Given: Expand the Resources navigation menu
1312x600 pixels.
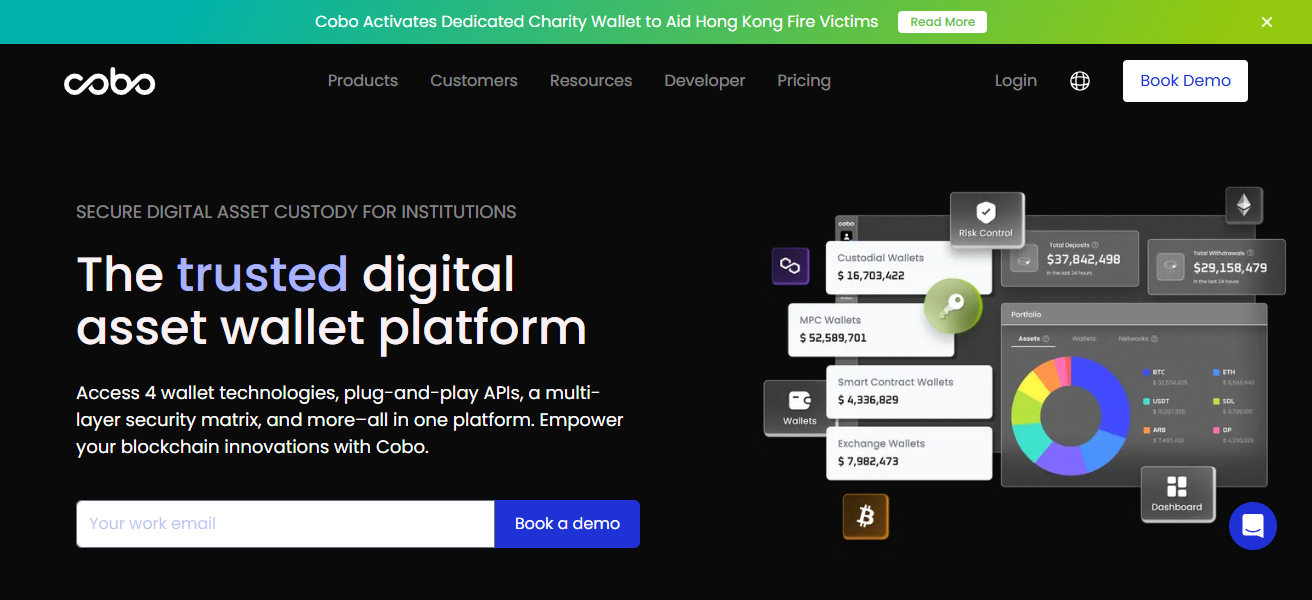Looking at the screenshot, I should pos(591,81).
